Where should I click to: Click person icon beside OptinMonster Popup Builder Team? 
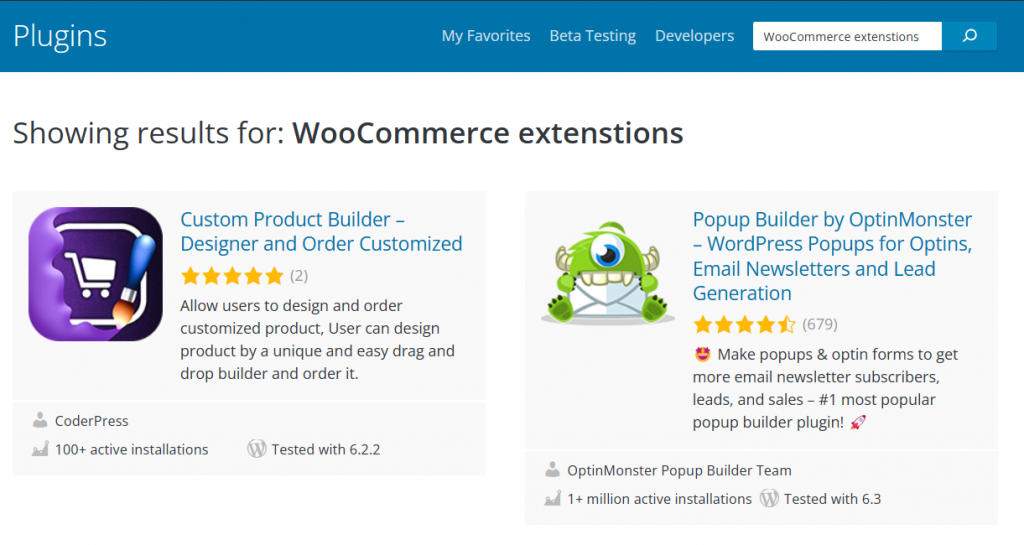click(x=552, y=469)
